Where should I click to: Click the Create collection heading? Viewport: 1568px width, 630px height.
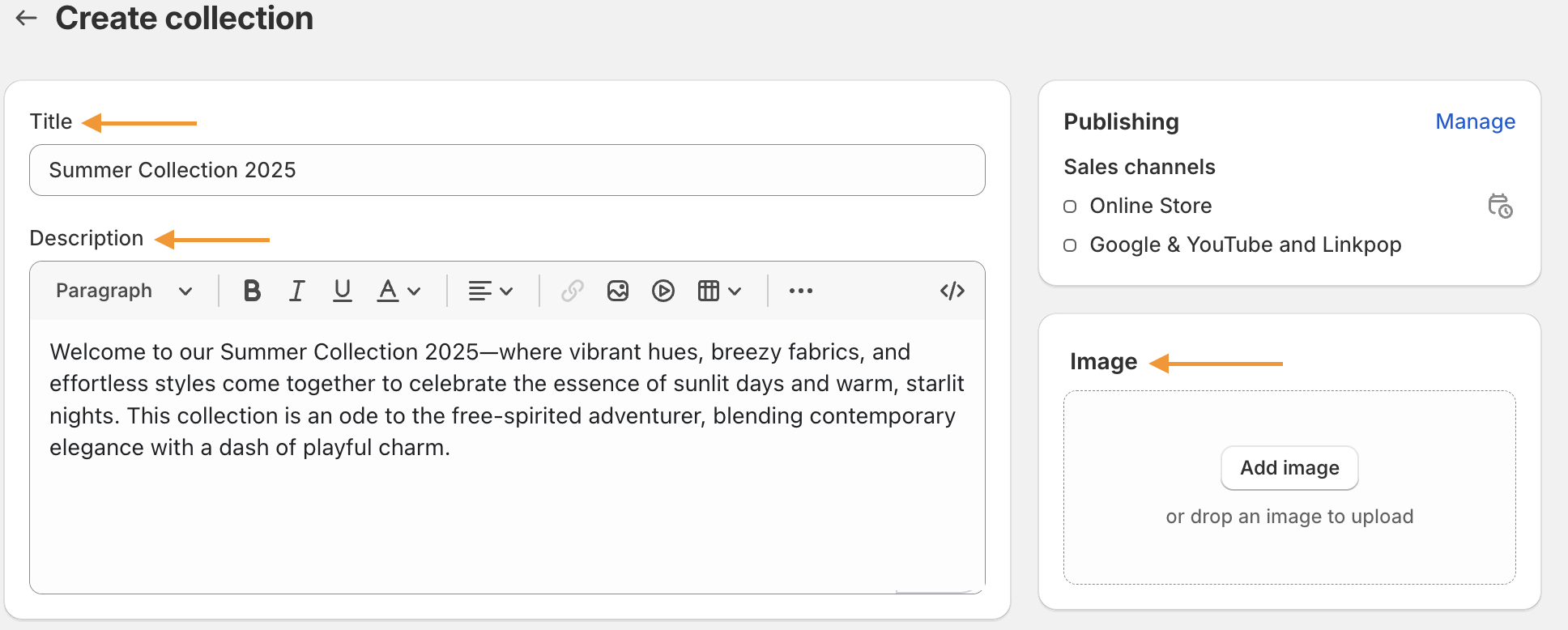[185, 18]
